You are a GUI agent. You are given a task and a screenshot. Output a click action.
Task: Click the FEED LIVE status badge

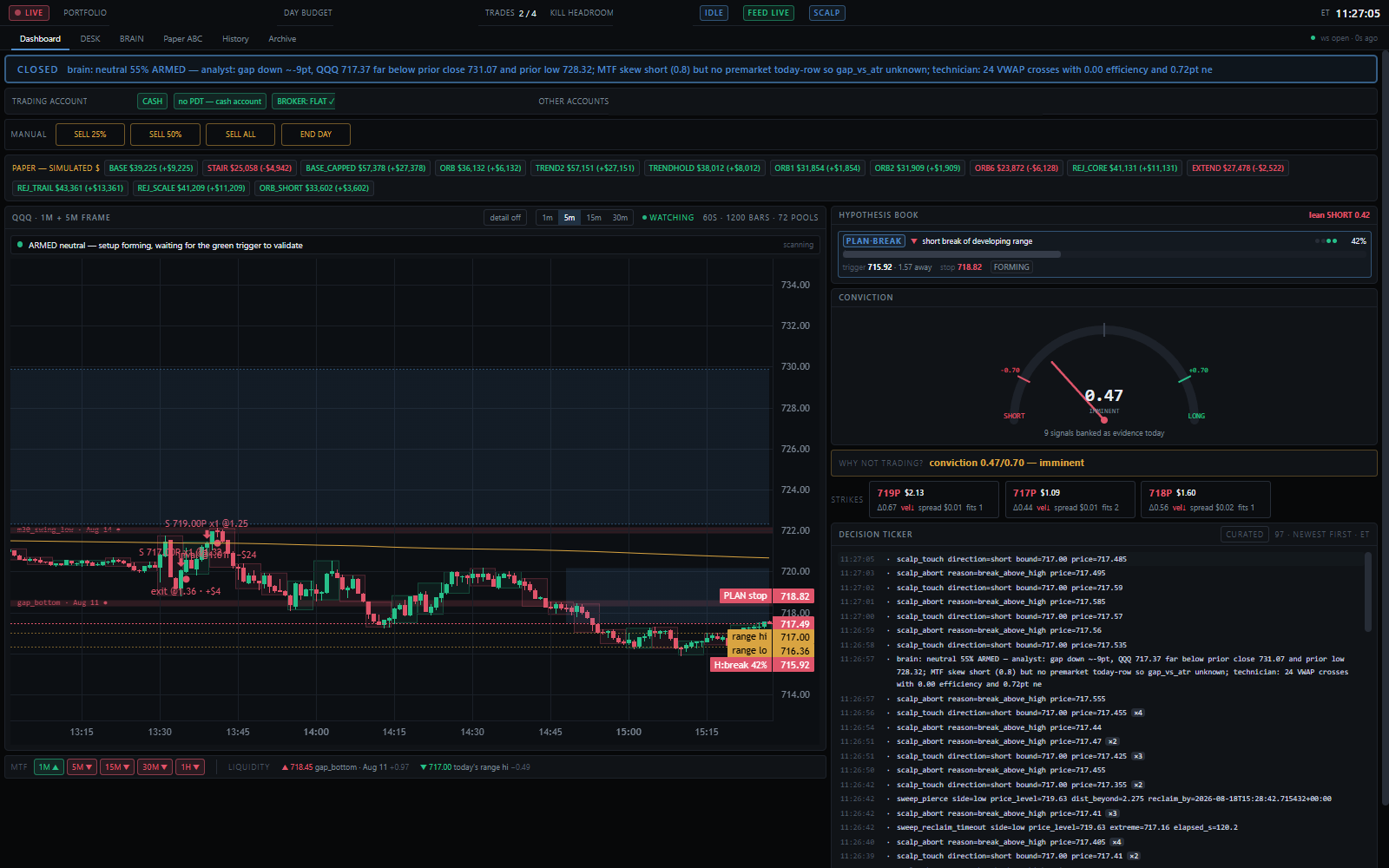pos(768,13)
